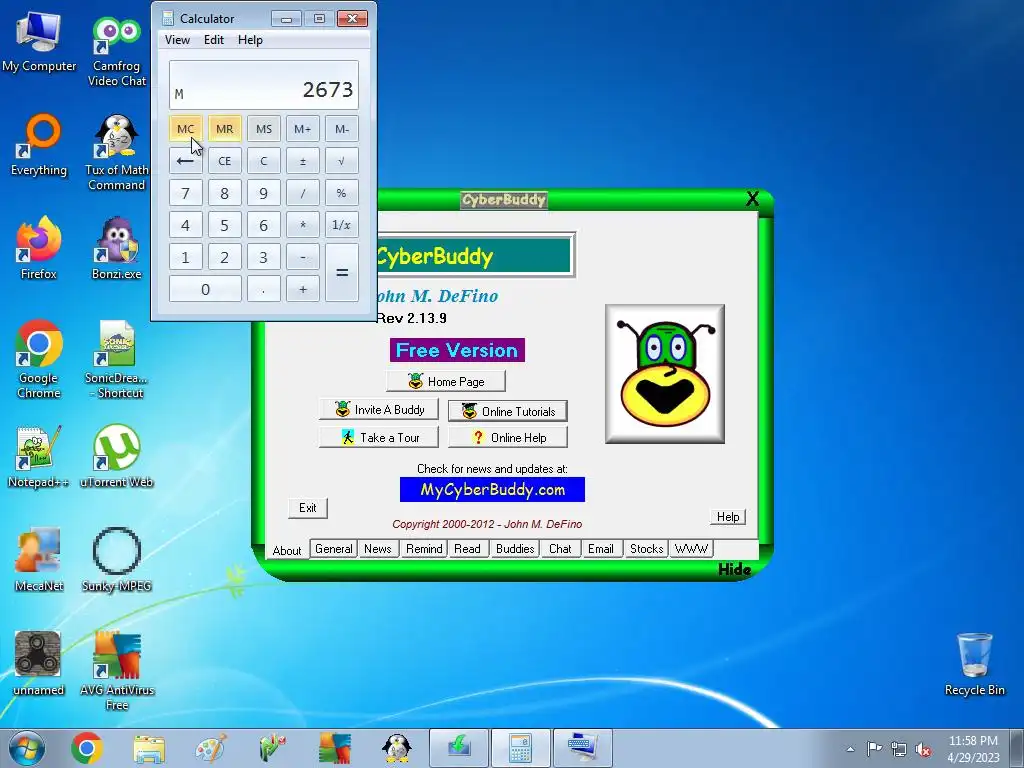1024x768 pixels.
Task: Click the CyberBuddy Help button
Action: point(728,517)
